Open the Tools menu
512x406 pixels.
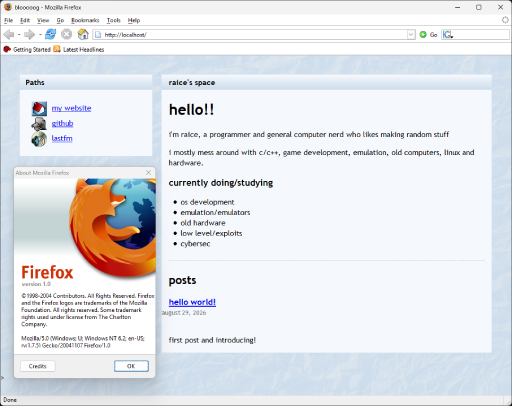[x=113, y=20]
